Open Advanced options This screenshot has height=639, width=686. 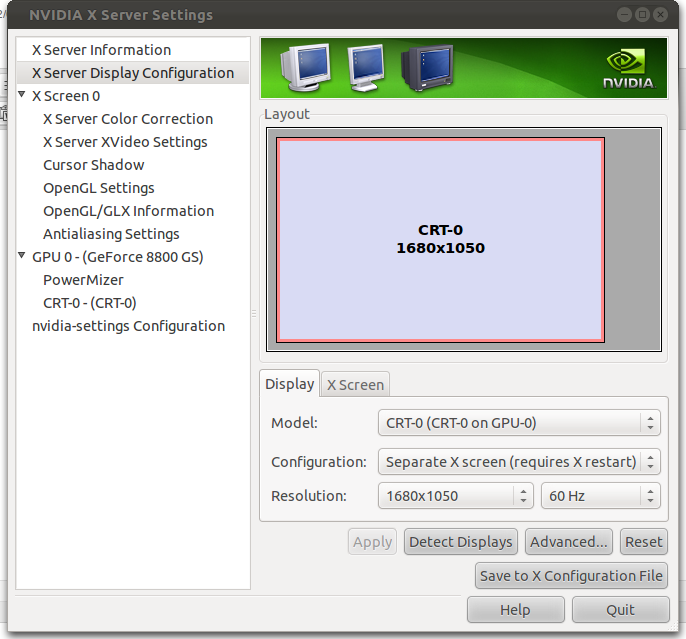(x=569, y=542)
